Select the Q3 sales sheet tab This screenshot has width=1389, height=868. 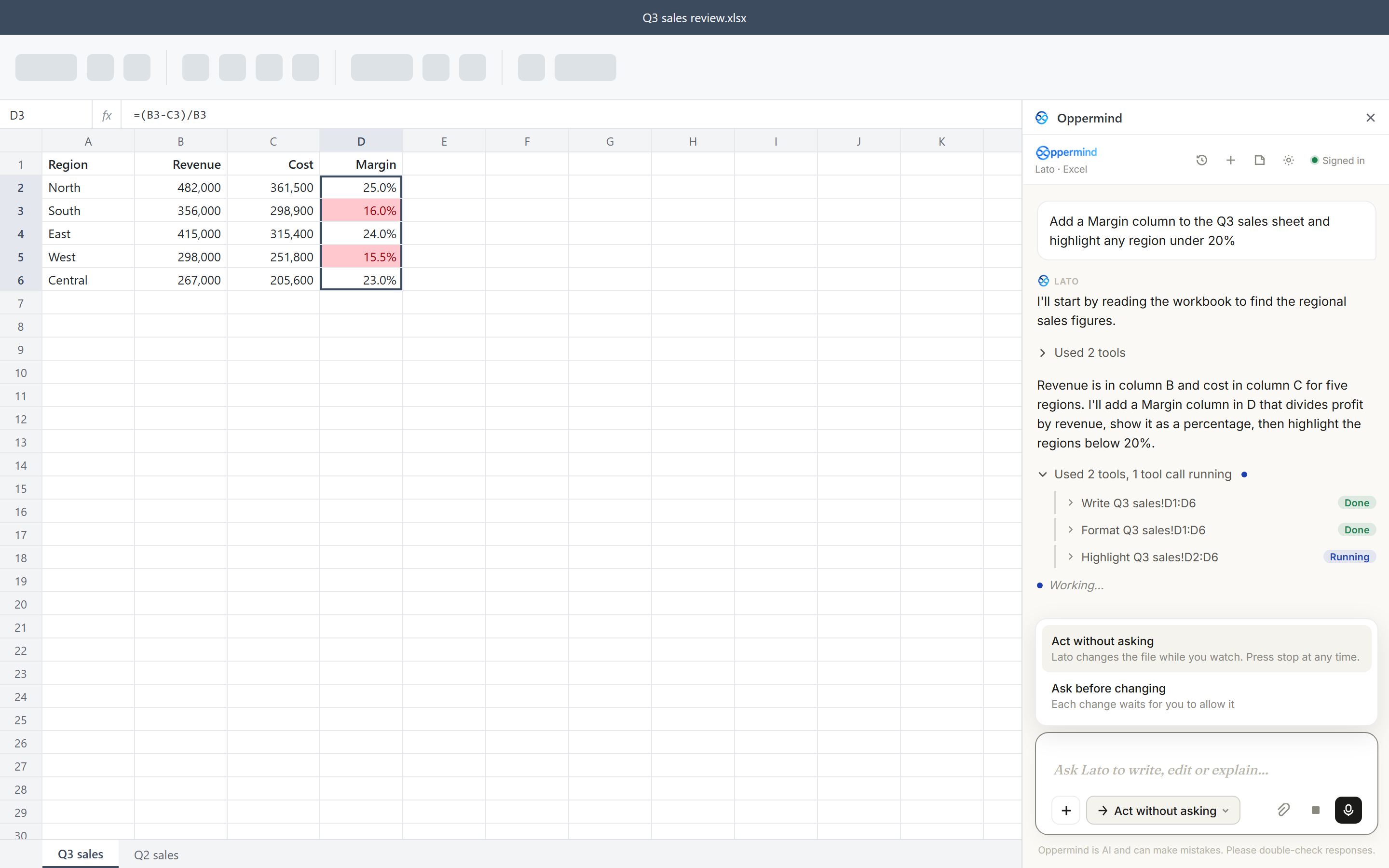[81, 854]
